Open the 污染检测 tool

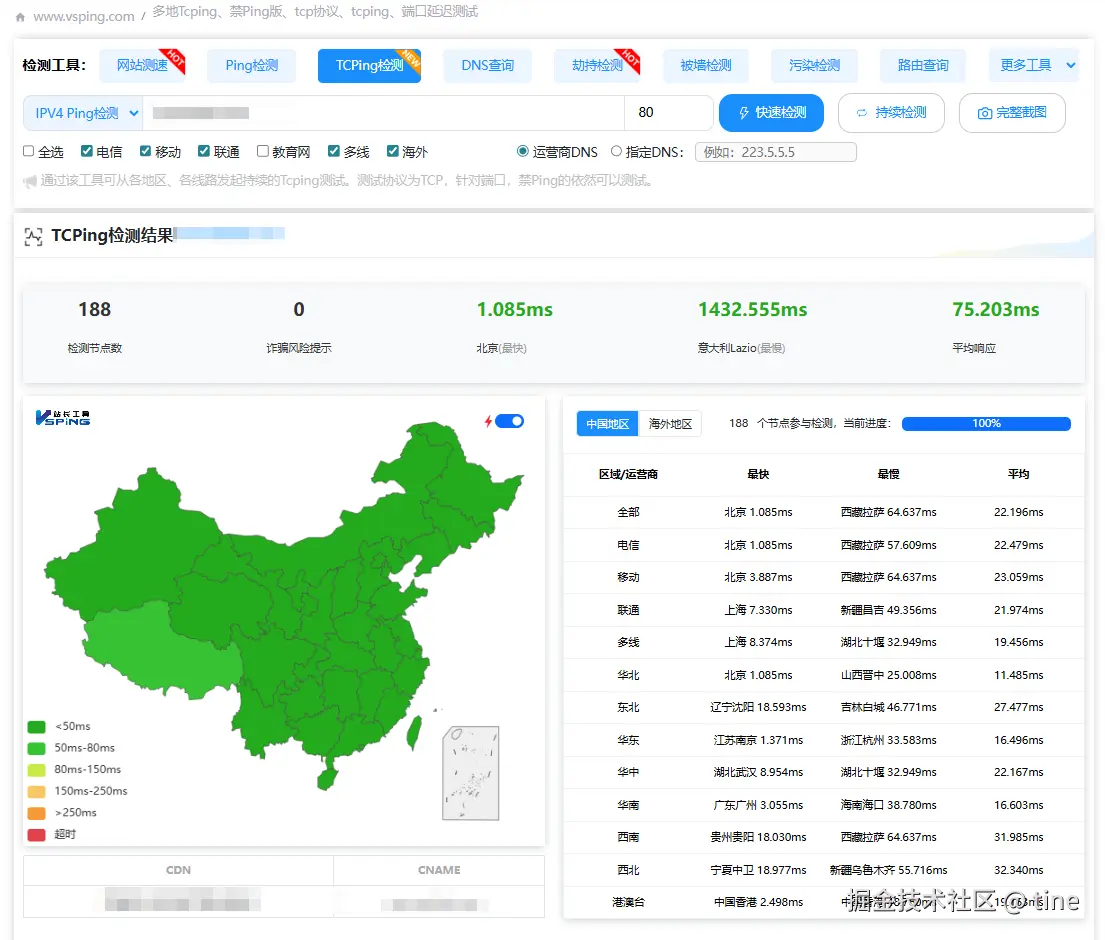(814, 66)
